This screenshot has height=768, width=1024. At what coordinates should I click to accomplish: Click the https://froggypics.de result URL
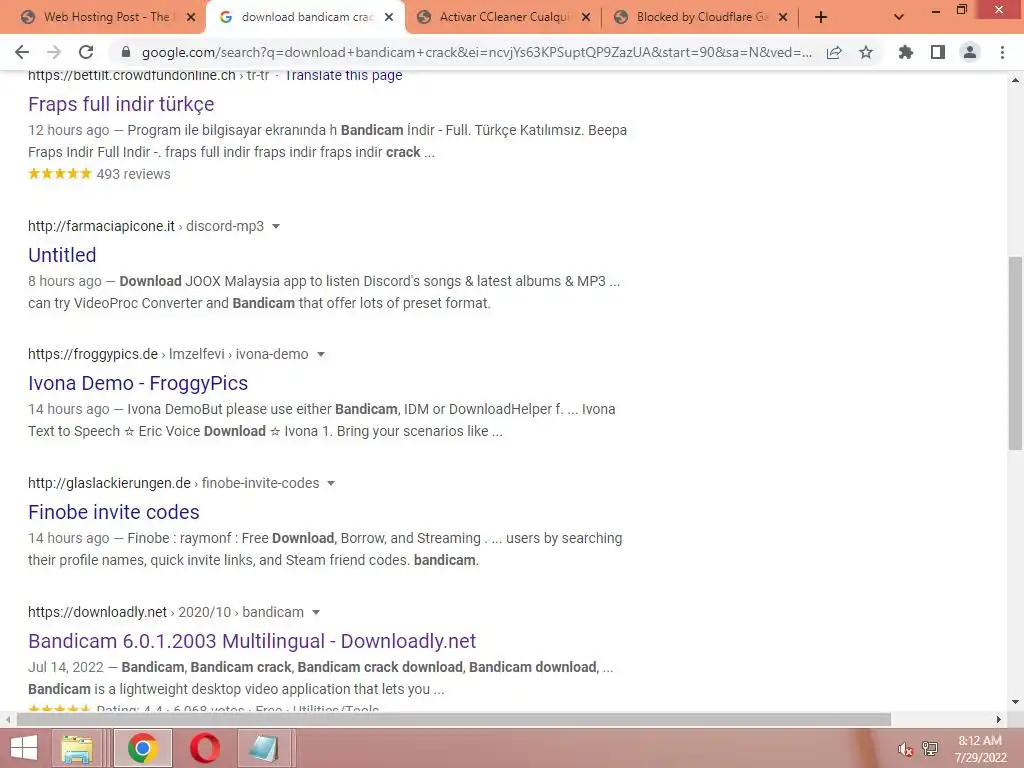click(93, 354)
